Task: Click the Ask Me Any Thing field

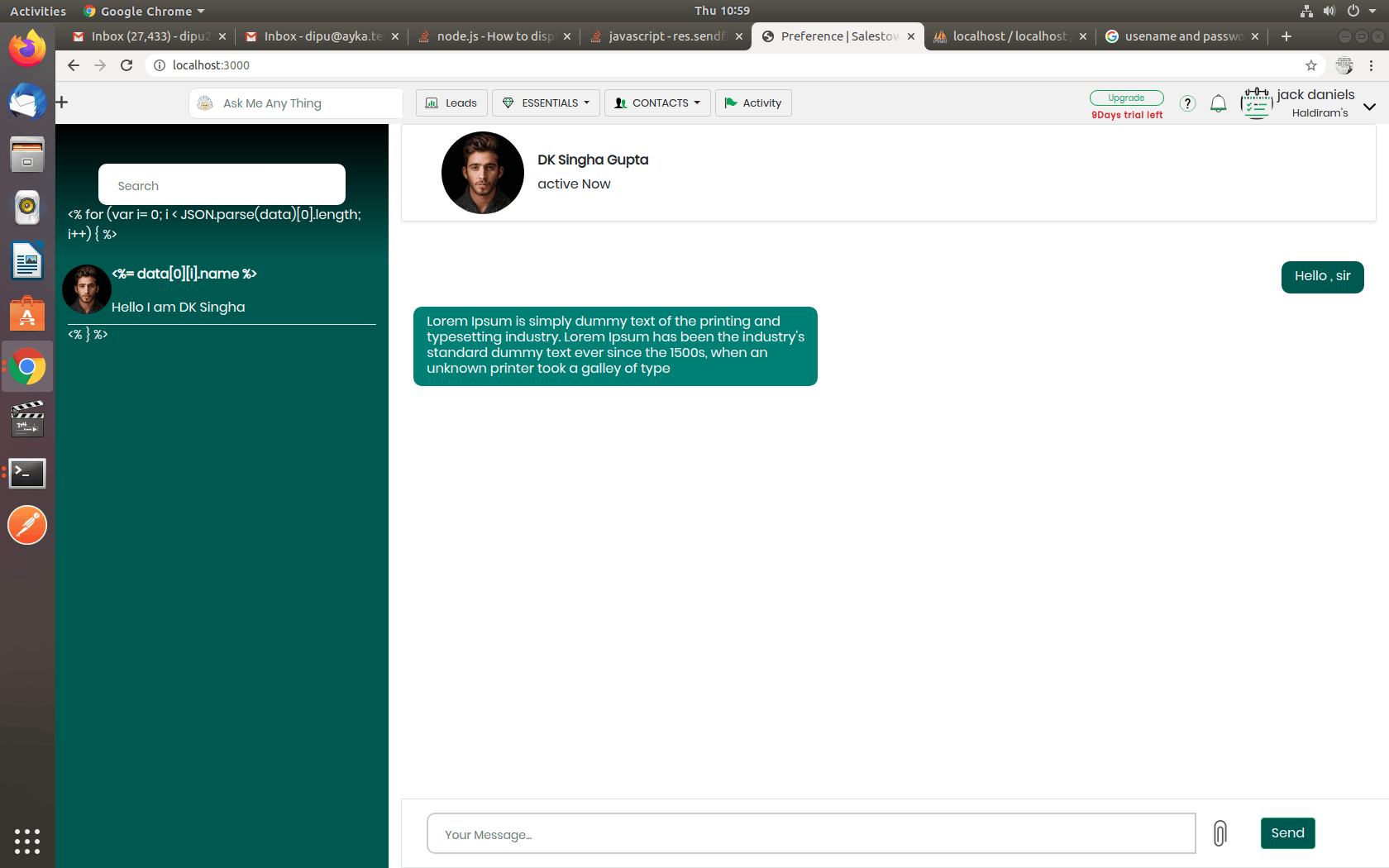Action: [x=296, y=103]
